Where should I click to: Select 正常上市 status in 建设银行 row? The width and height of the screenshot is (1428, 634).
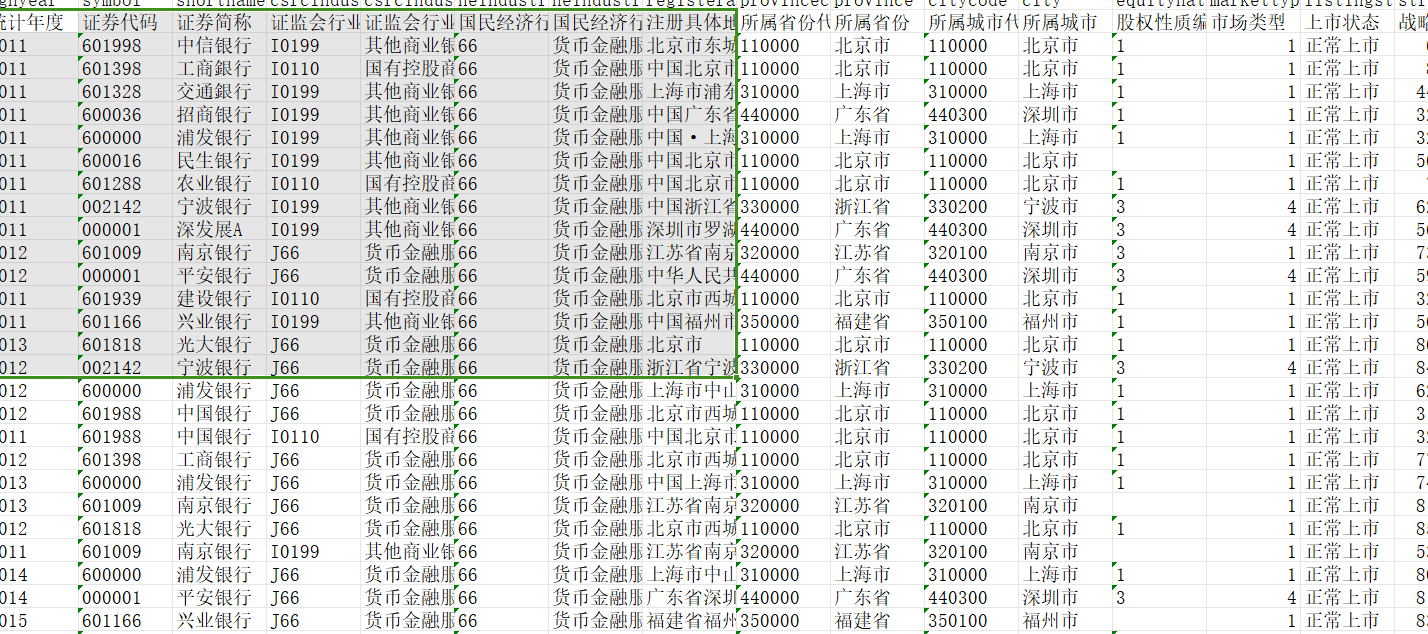[x=1348, y=298]
